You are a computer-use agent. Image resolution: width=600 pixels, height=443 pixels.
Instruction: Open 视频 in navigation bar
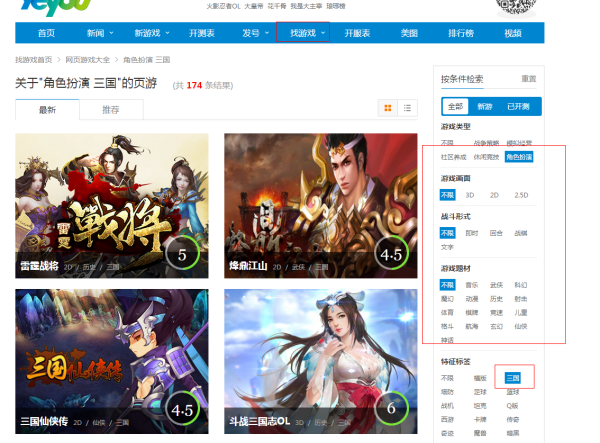(513, 33)
